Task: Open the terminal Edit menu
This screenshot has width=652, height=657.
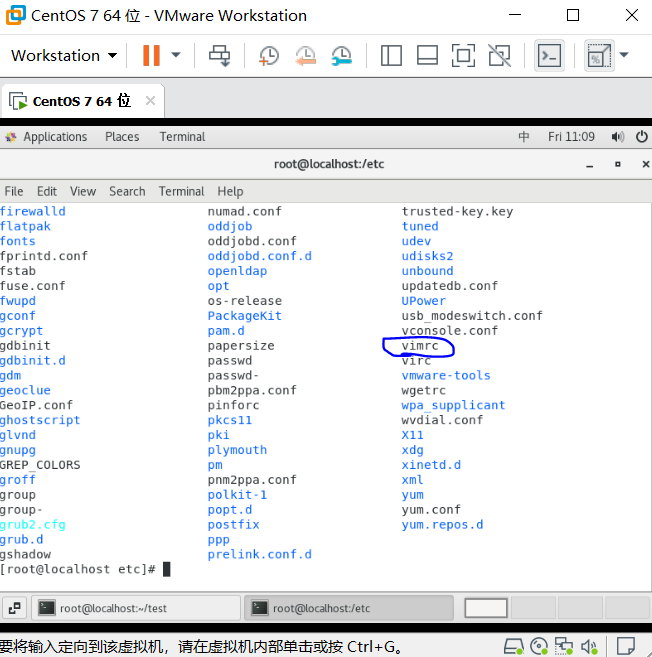Action: [47, 191]
